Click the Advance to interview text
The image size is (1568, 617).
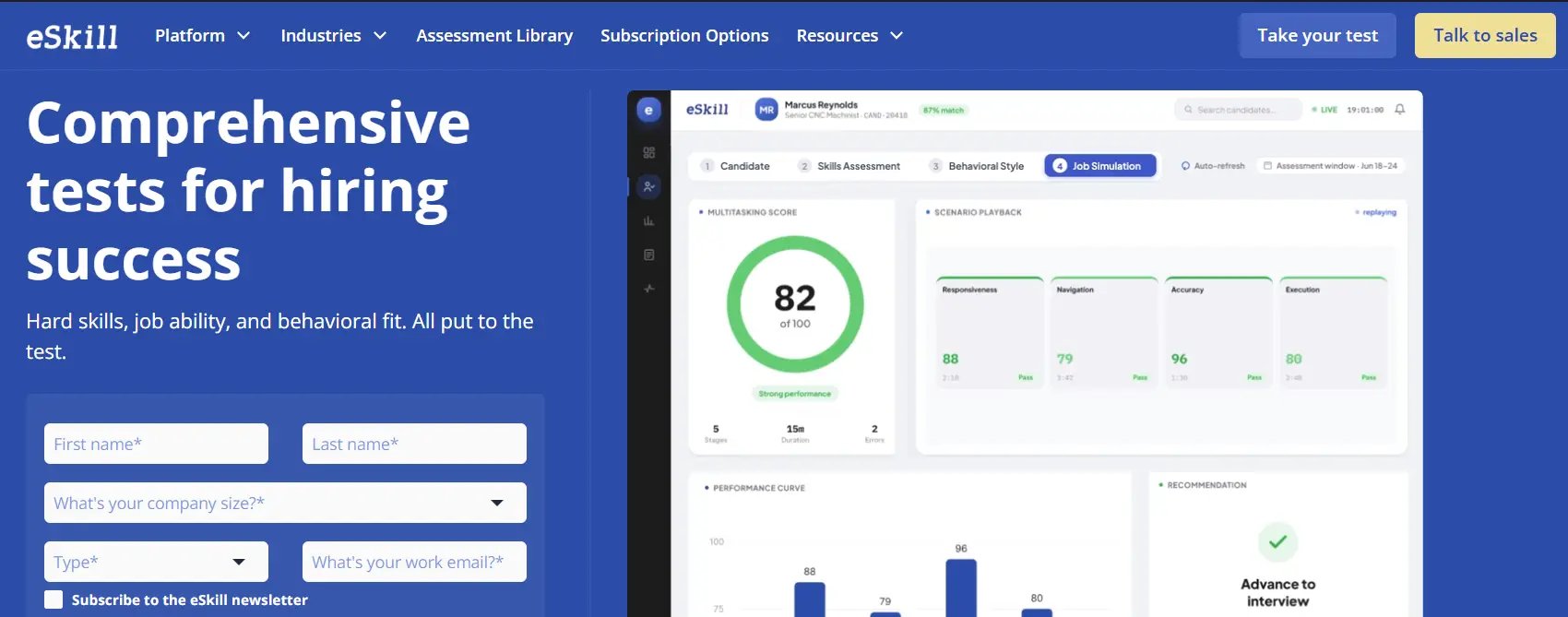(1277, 592)
